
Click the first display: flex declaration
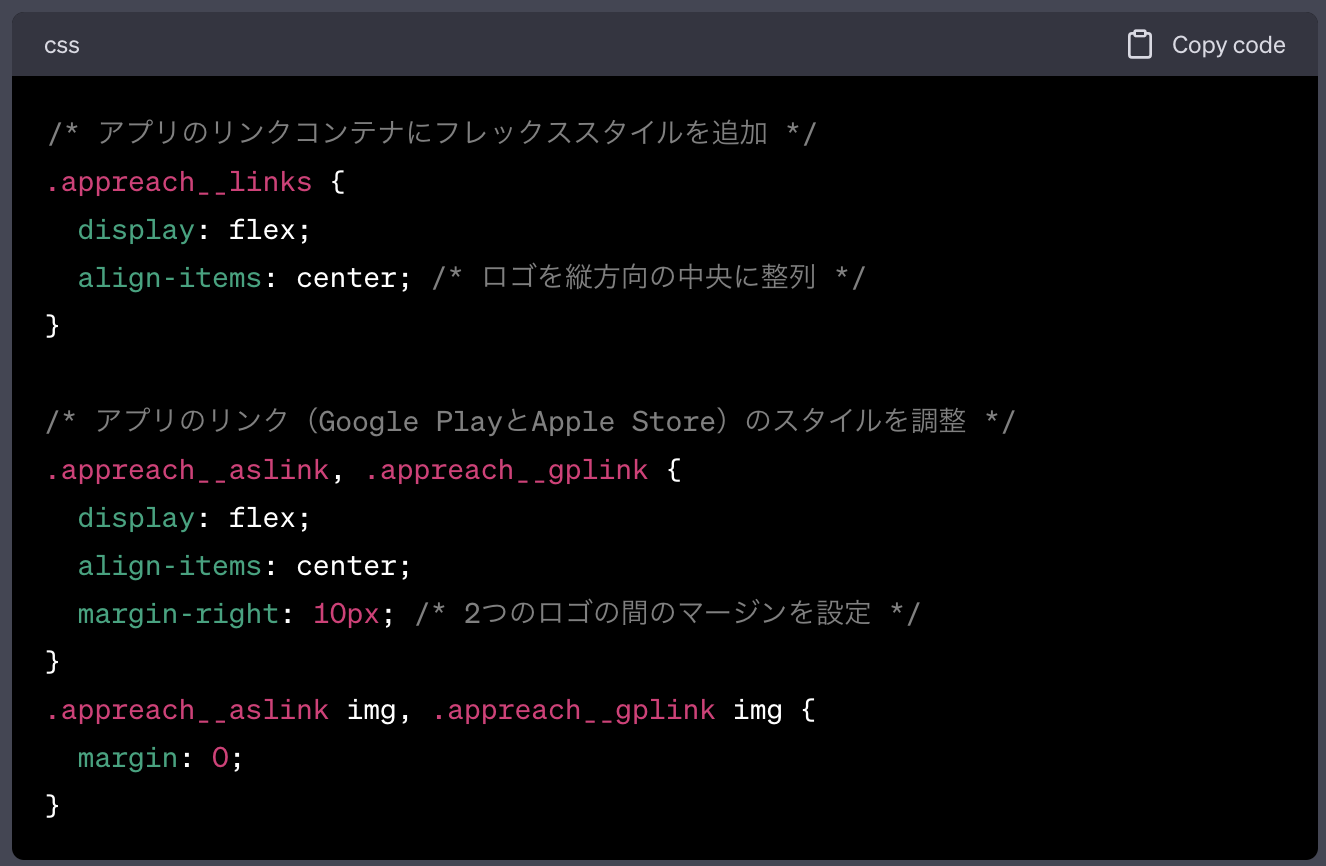coord(192,229)
